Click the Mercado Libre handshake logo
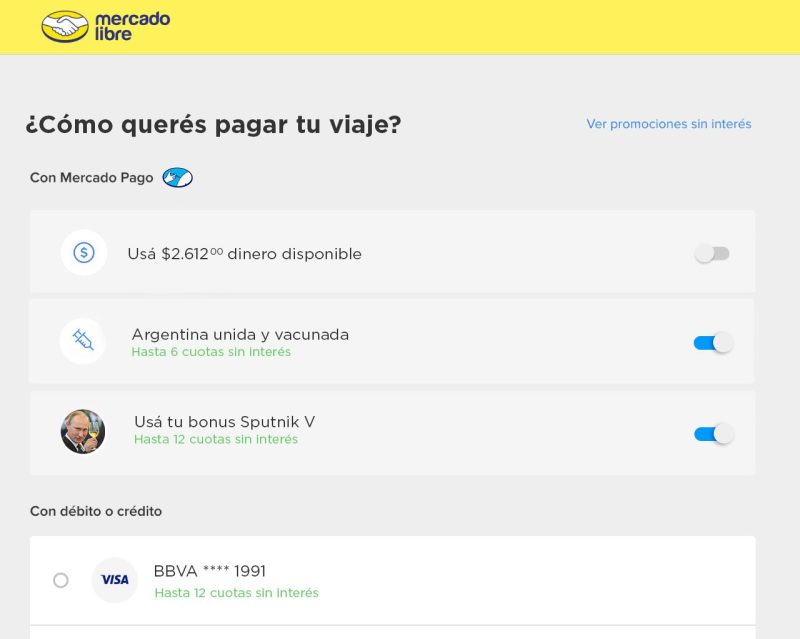Screen dimensions: 800x639 (x=65, y=27)
